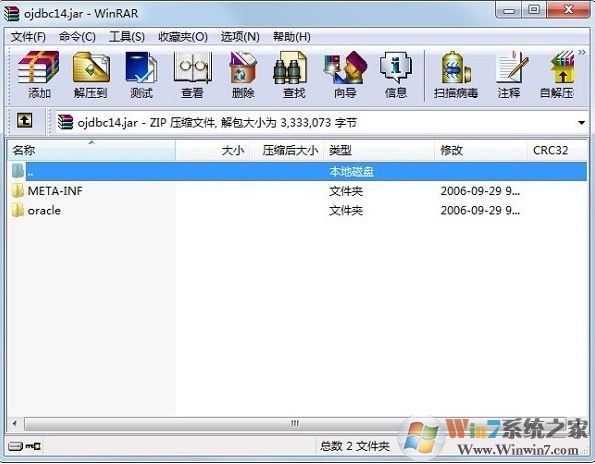Select the META-INF folder
The width and height of the screenshot is (595, 464).
coord(55,191)
